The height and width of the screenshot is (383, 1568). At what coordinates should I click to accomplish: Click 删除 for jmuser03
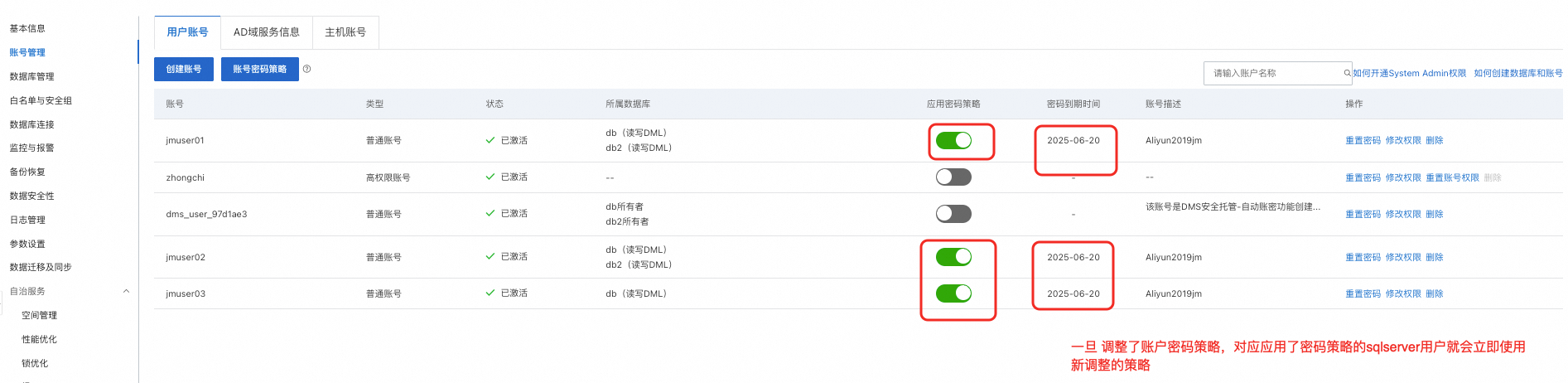1435,293
